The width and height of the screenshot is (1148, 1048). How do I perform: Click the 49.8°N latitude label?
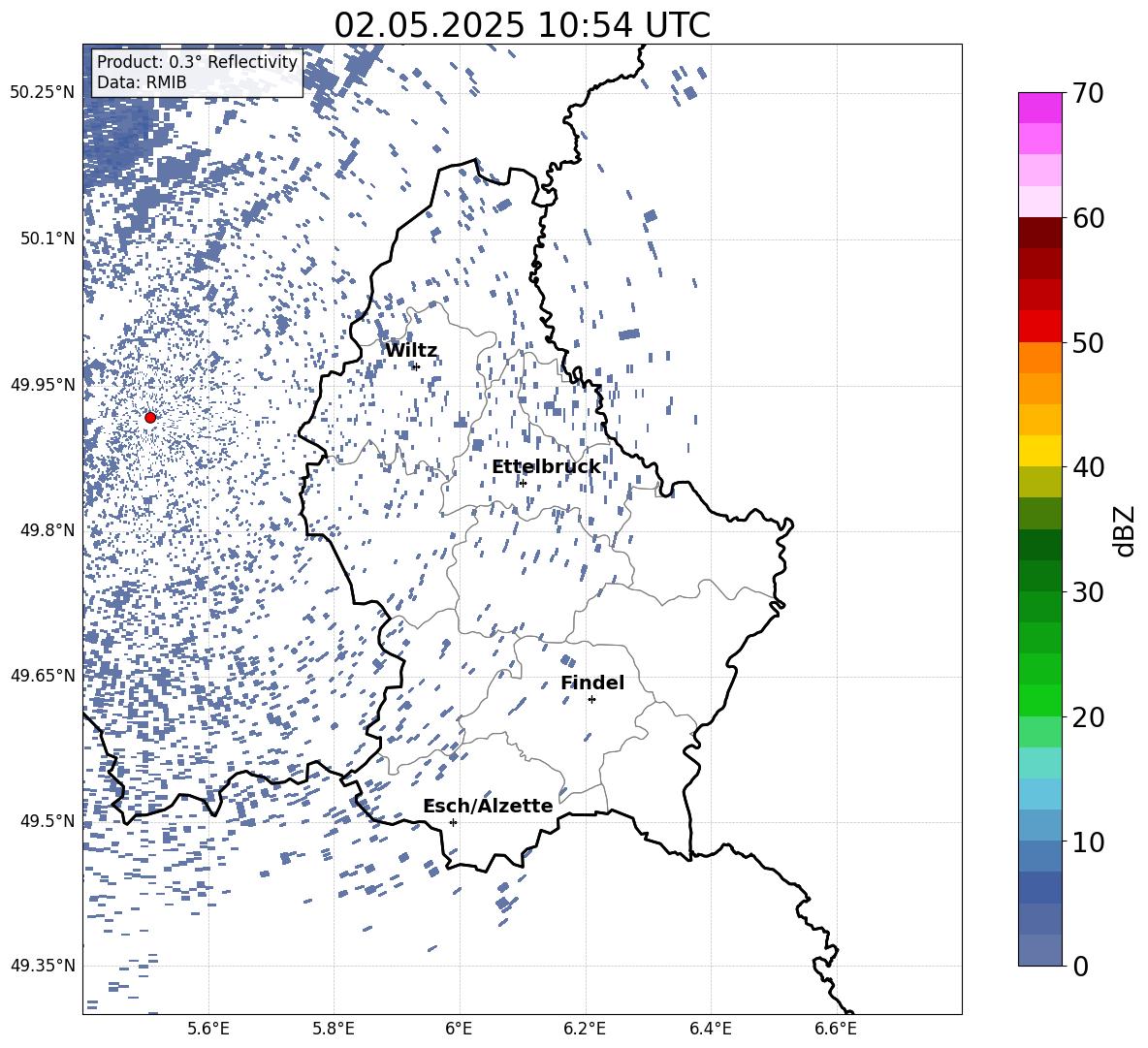[48, 530]
